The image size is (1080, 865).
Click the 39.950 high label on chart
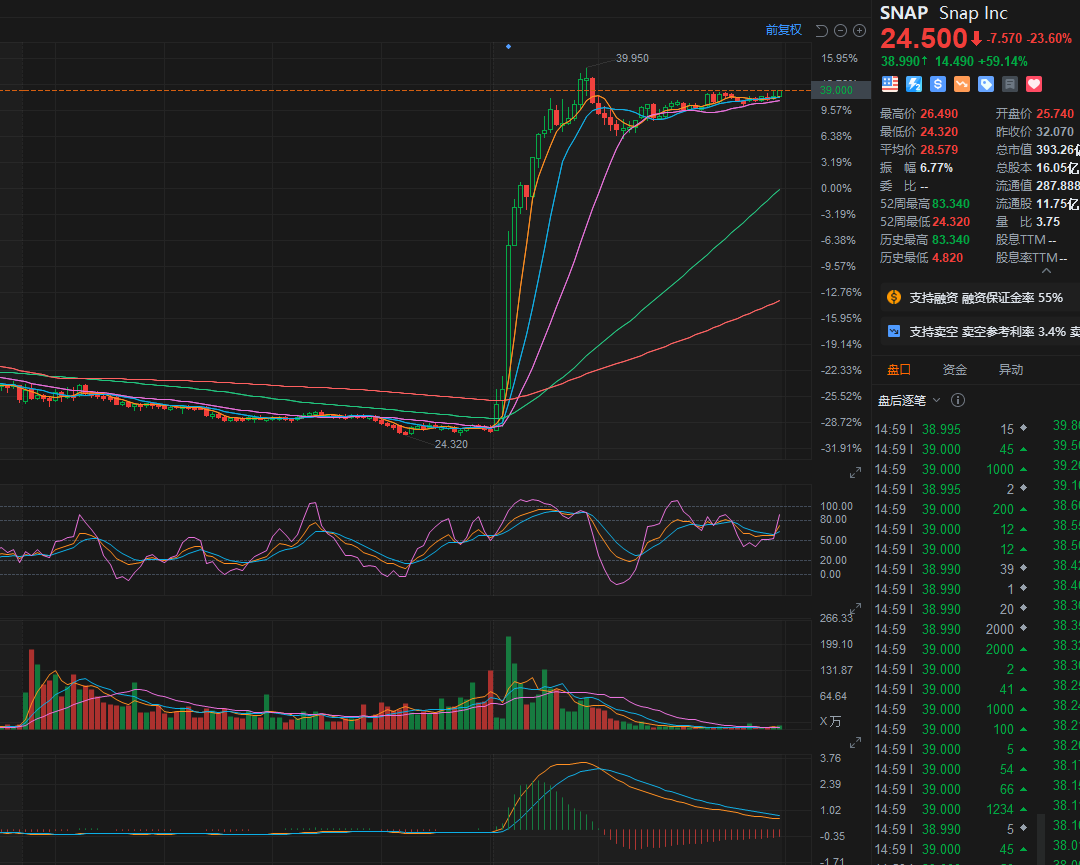coord(632,59)
